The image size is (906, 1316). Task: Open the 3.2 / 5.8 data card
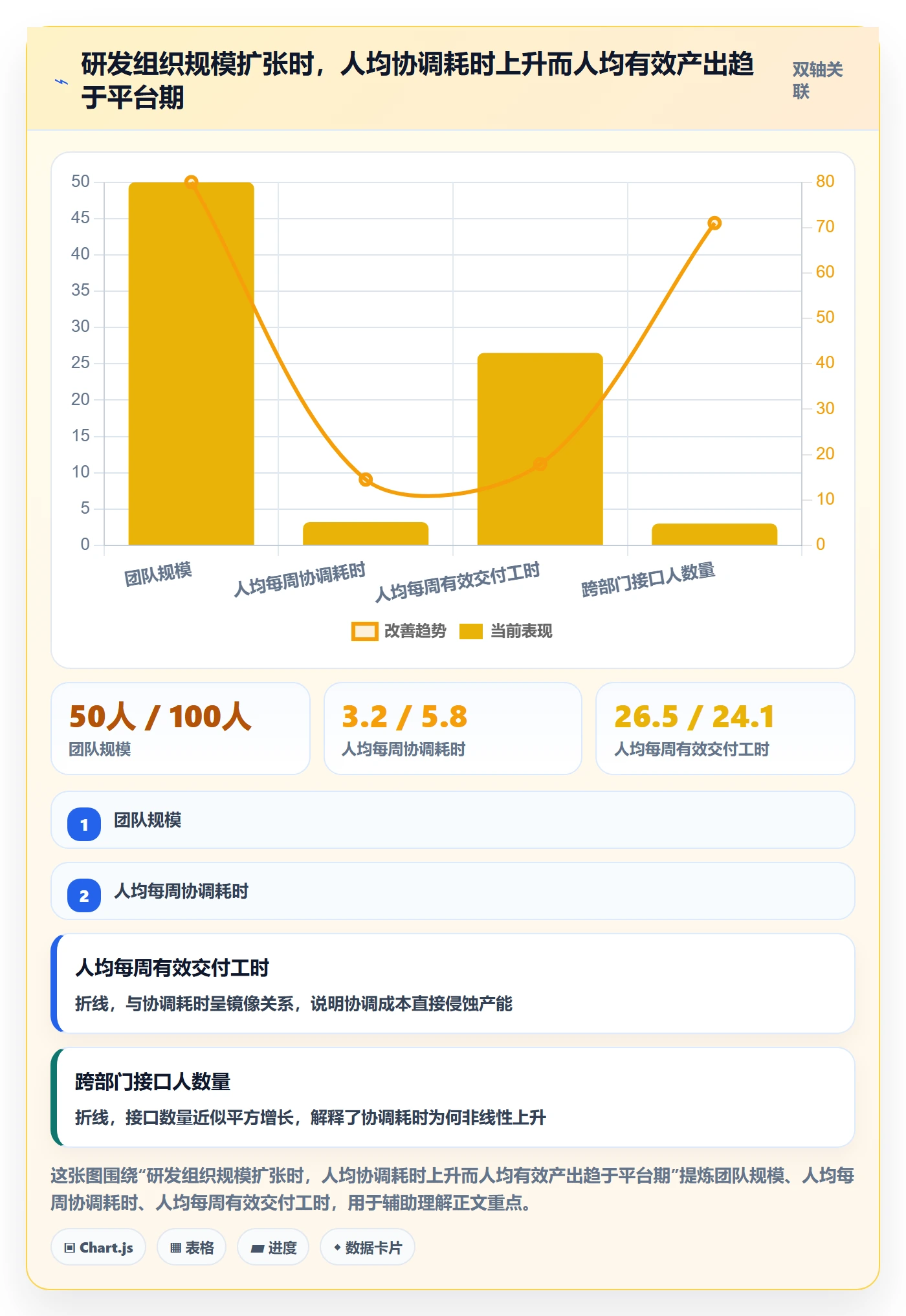(453, 729)
